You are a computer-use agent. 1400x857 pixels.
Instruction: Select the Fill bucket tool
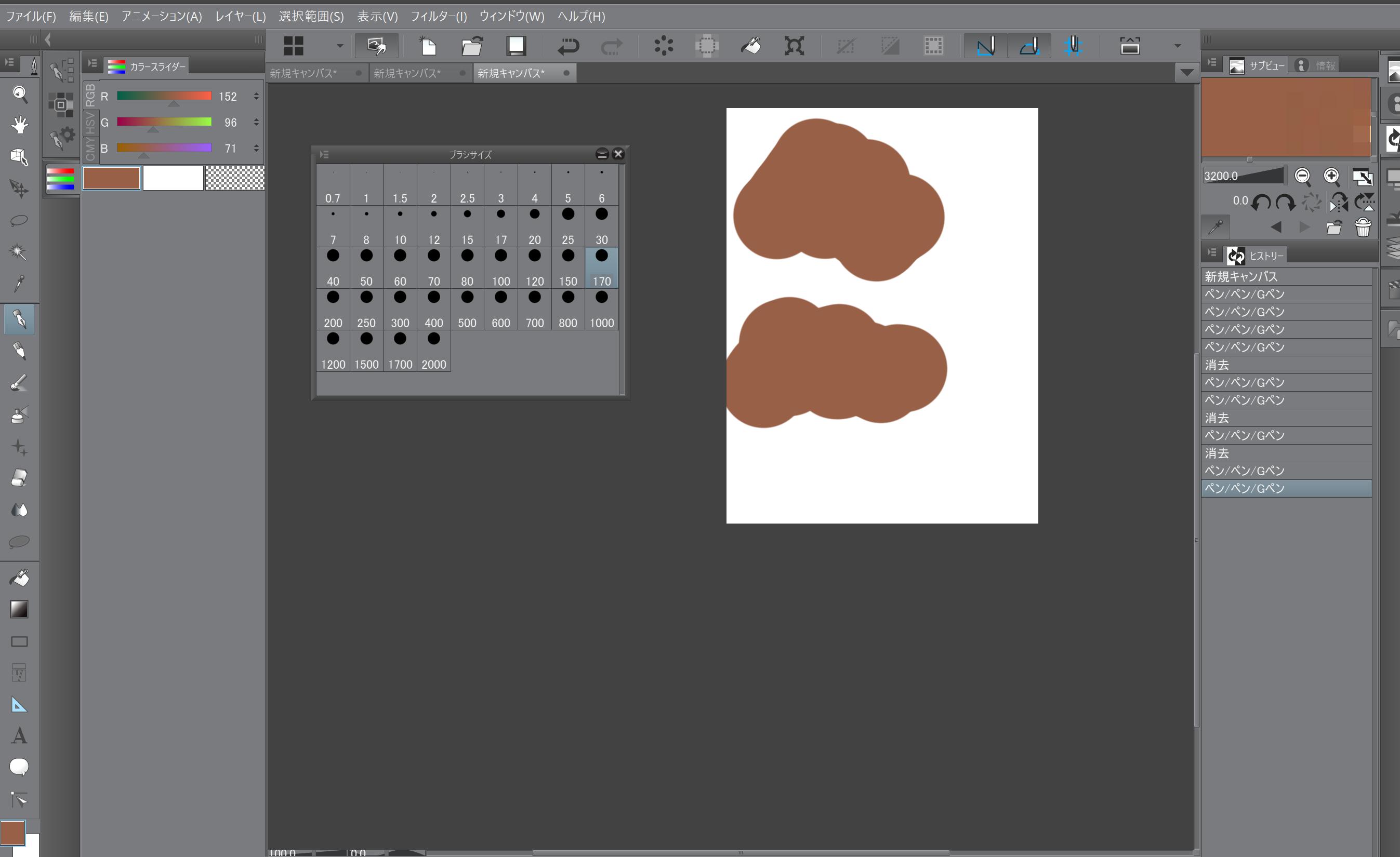[19, 578]
